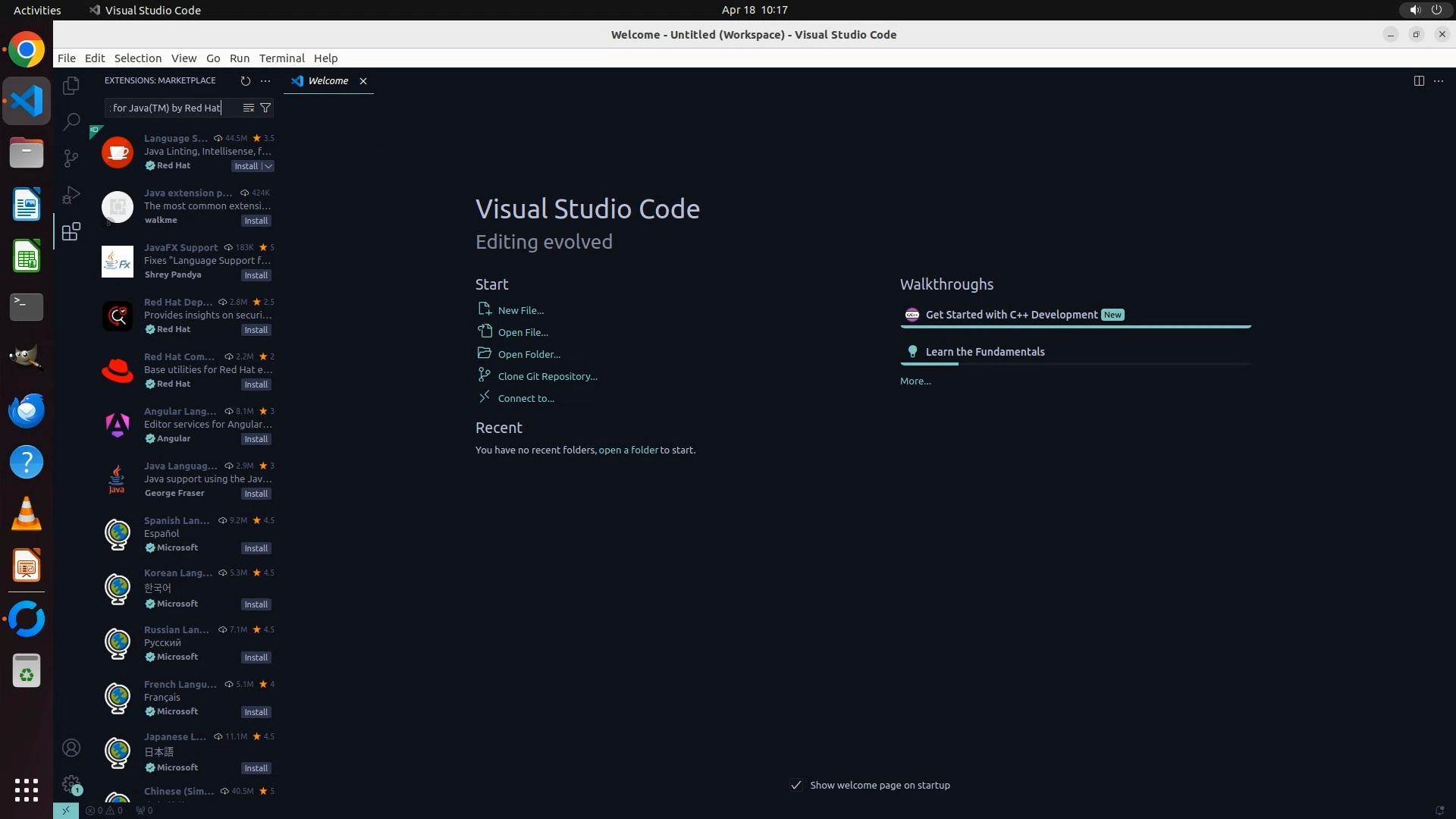Click the Accounts icon in activity bar
This screenshot has width=1456, height=819.
(71, 748)
